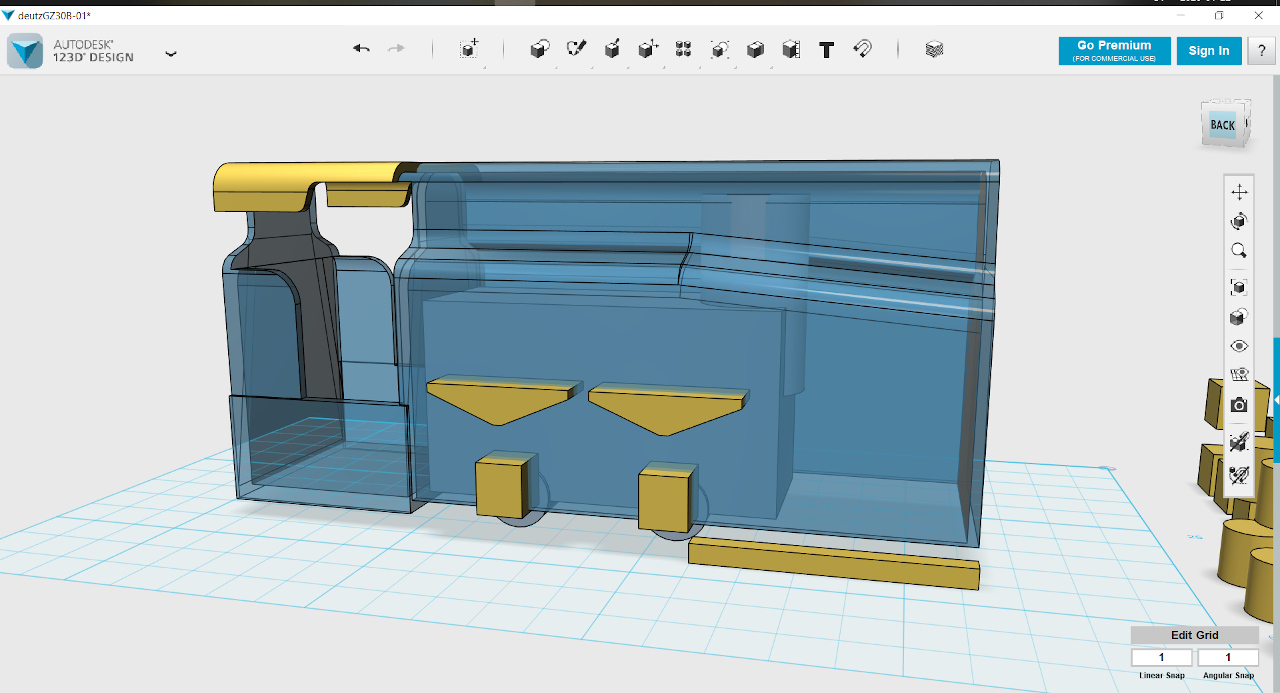This screenshot has height=693, width=1280.
Task: Open the Primitives shapes tool
Action: point(539,49)
